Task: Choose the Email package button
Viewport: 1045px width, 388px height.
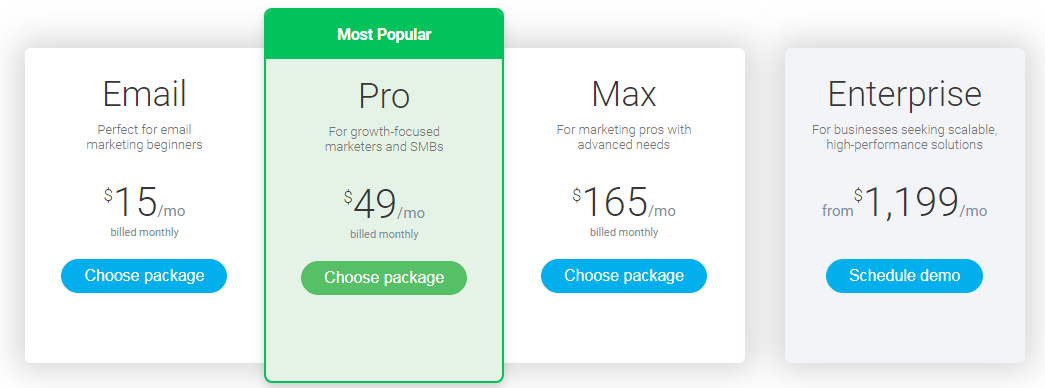Action: [x=144, y=276]
